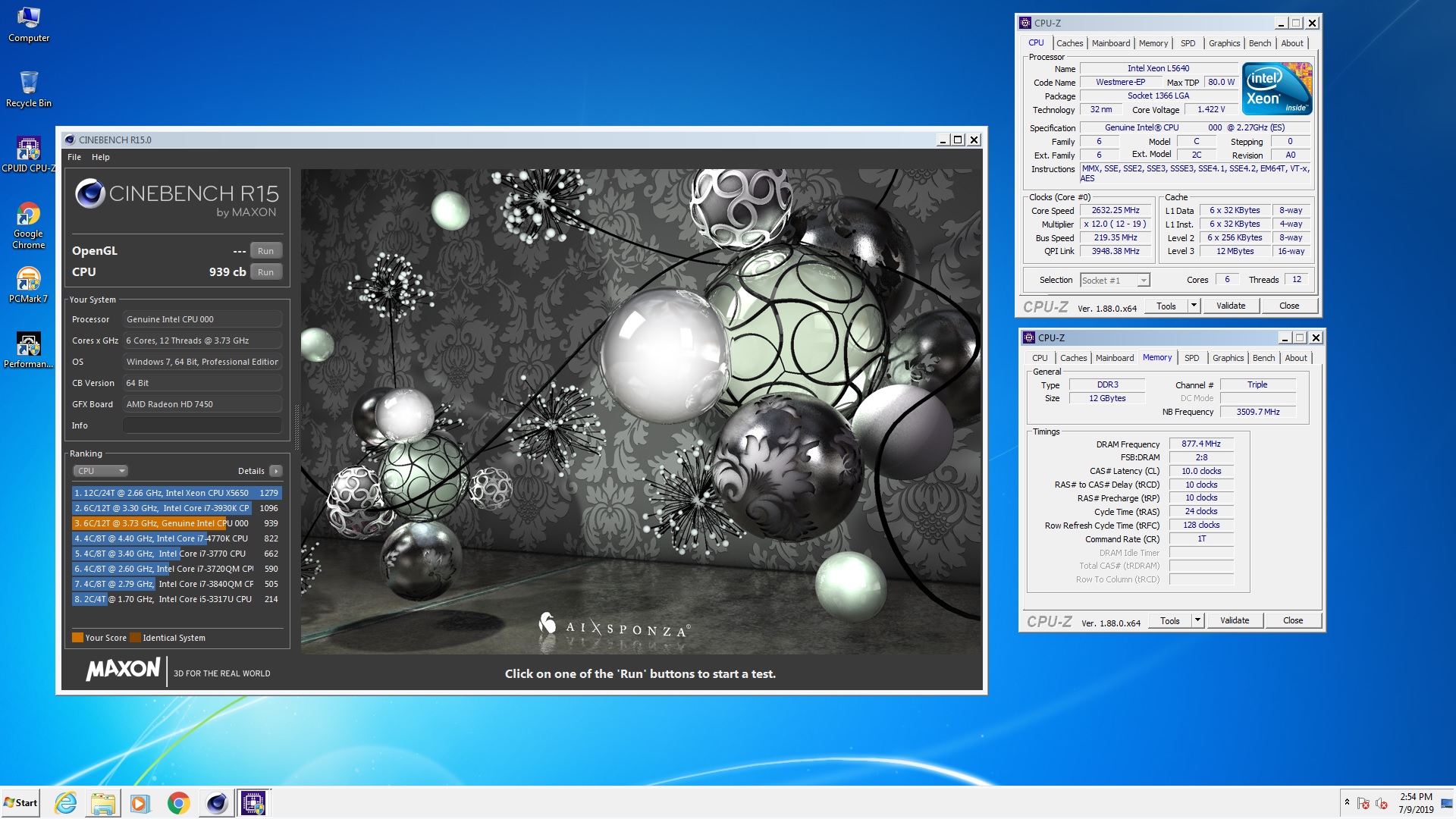Switch to About tab in upper CPU-Z
The image size is (1456, 819).
(x=1292, y=43)
